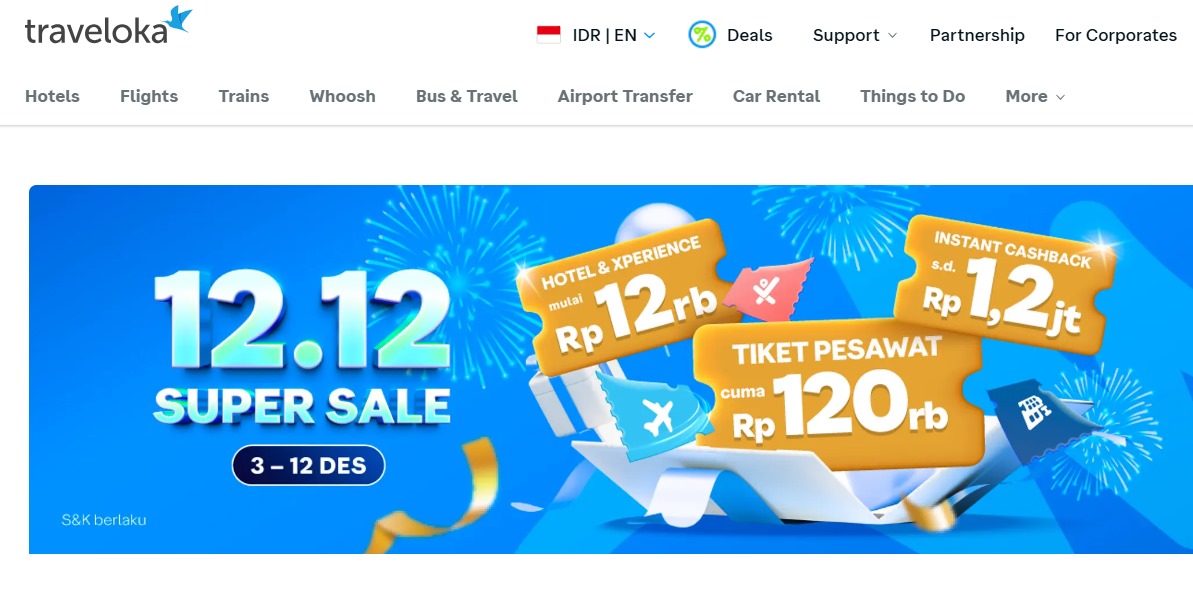Expand the Support menu chevron
The height and width of the screenshot is (606, 1193).
pos(892,35)
